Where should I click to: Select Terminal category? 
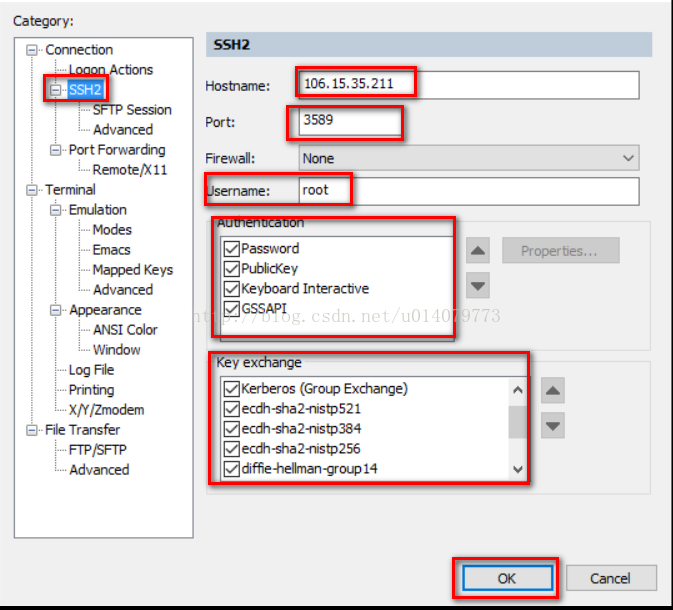(70, 190)
